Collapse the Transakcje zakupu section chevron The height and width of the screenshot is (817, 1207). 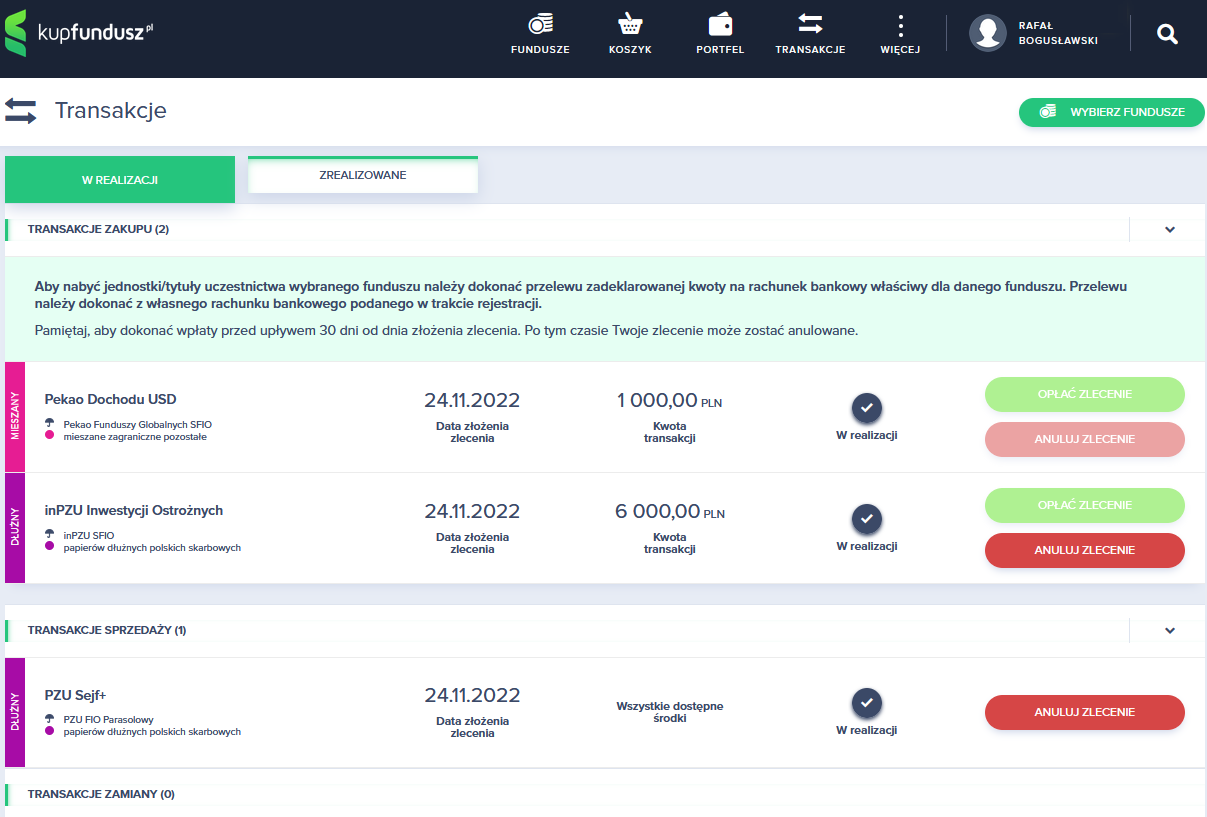point(1170,230)
